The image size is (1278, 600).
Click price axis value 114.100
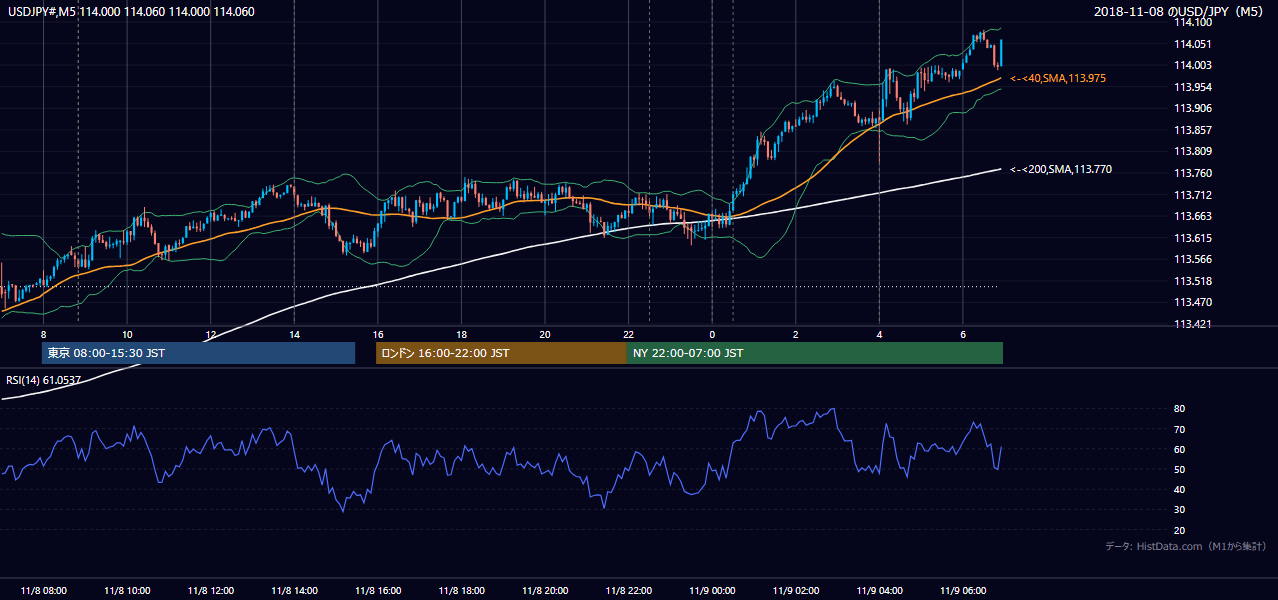(x=1193, y=22)
